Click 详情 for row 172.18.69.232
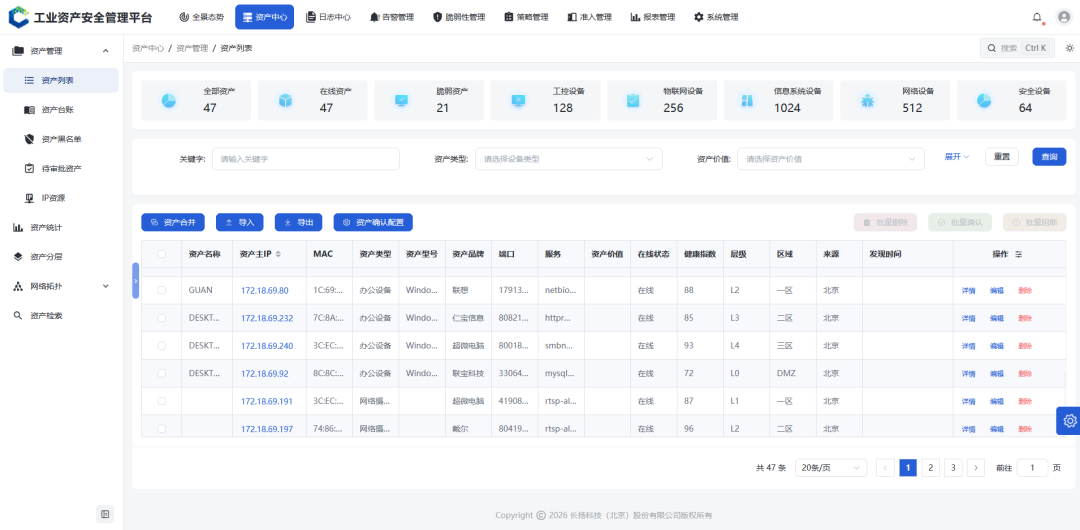This screenshot has width=1080, height=530. (x=968, y=318)
